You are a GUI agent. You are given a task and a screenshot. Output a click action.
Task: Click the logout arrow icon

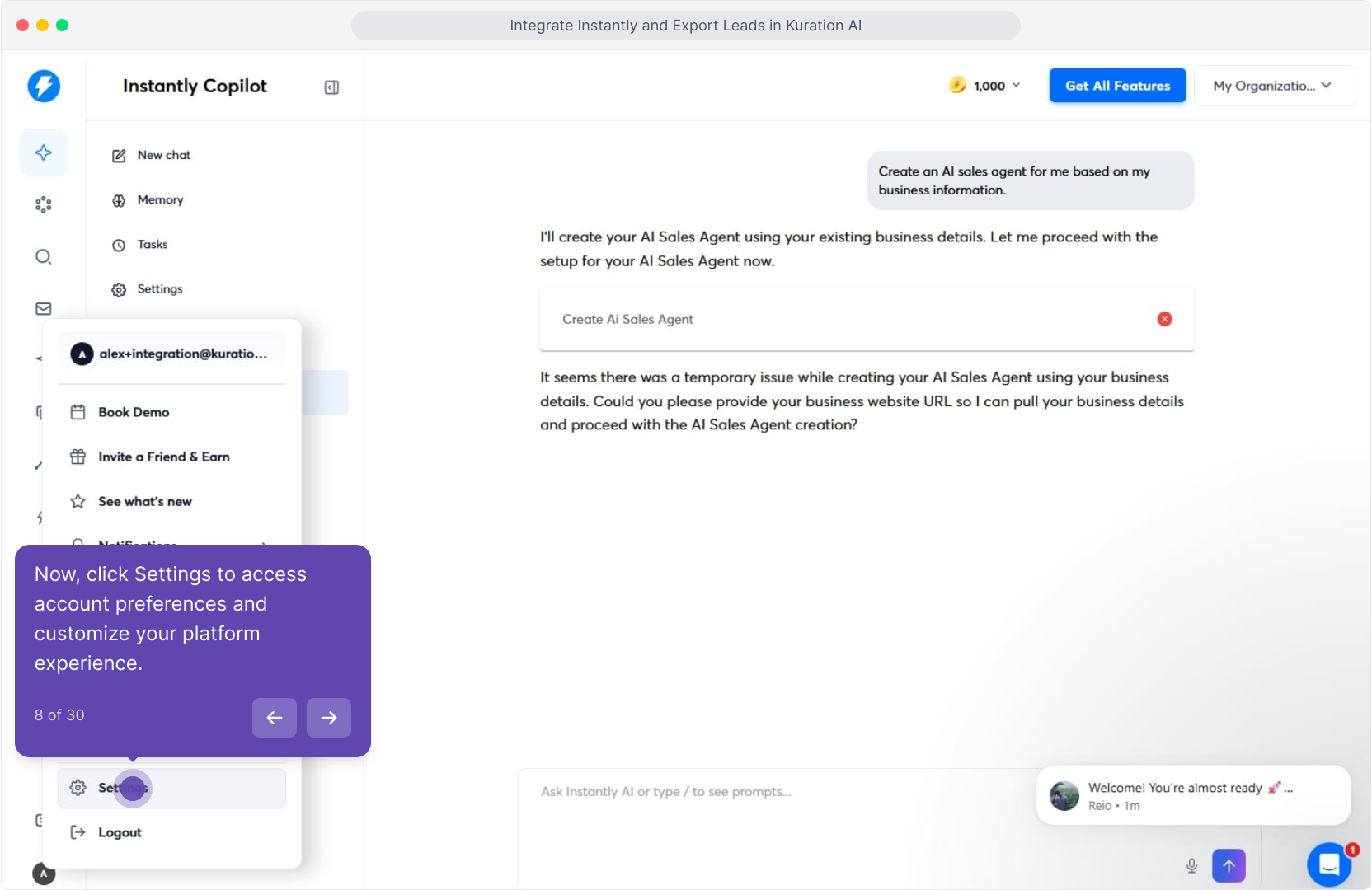78,832
